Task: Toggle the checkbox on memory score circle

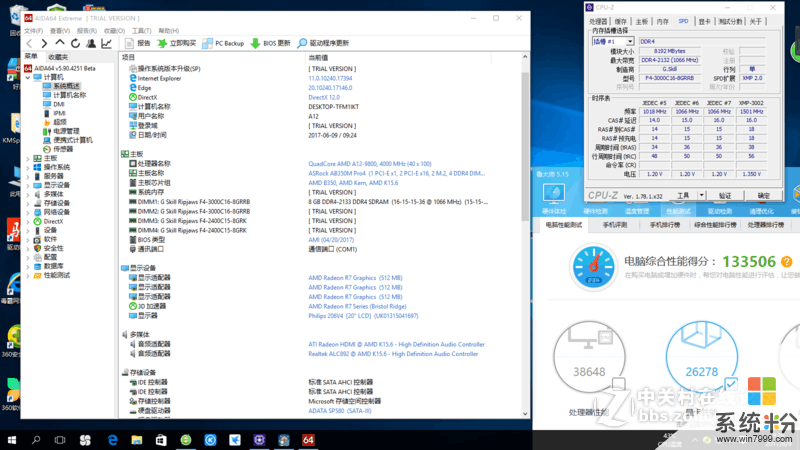Action: click(x=730, y=384)
